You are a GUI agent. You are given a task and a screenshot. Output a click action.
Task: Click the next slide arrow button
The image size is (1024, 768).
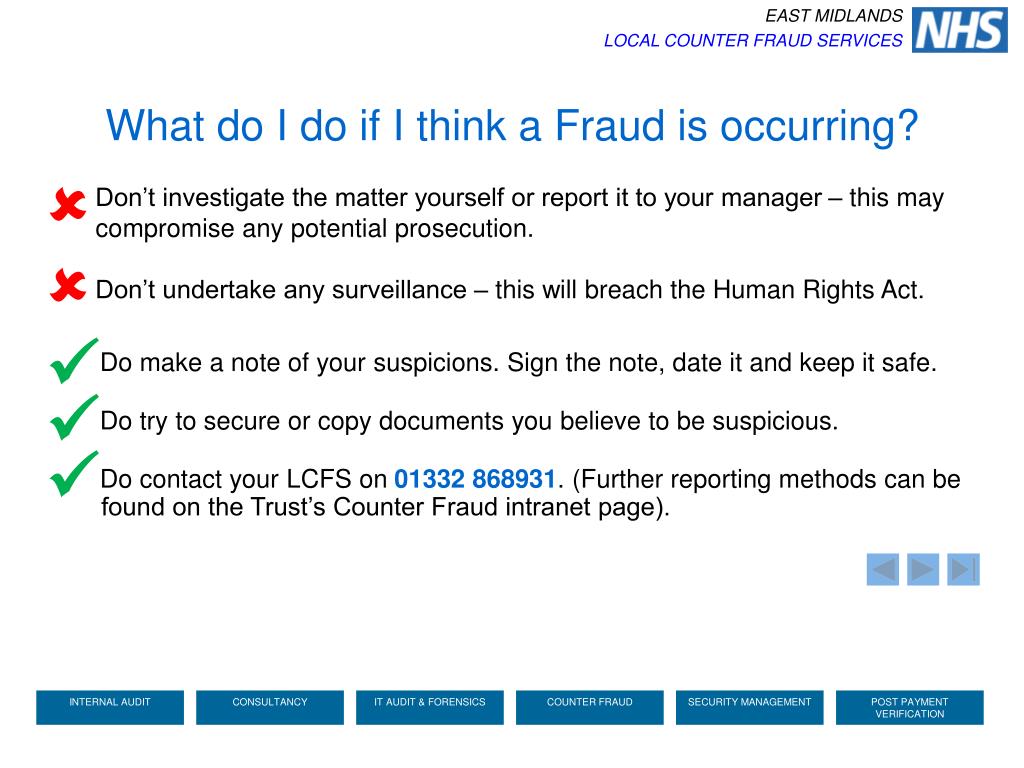(x=923, y=569)
